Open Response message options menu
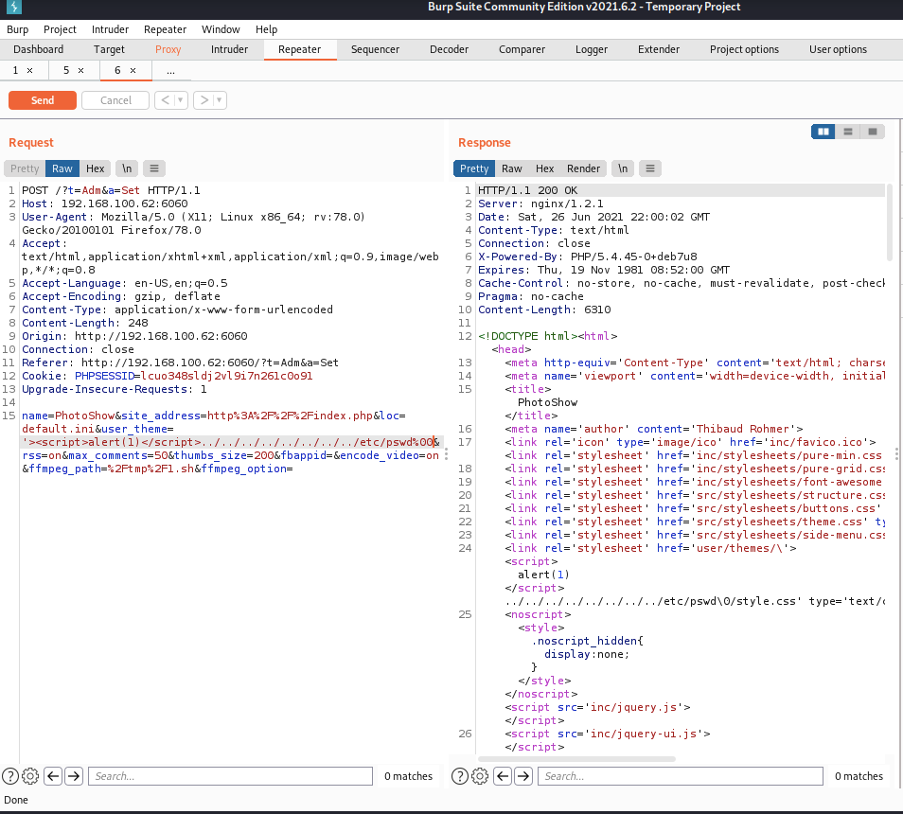The image size is (904, 814). [650, 168]
